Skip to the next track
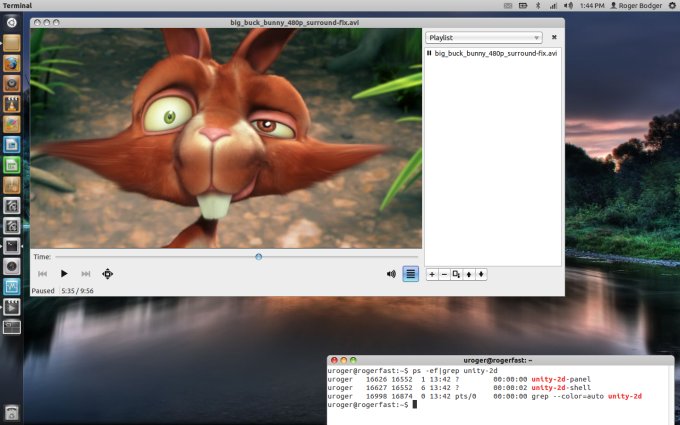The height and width of the screenshot is (425, 680). click(x=86, y=274)
